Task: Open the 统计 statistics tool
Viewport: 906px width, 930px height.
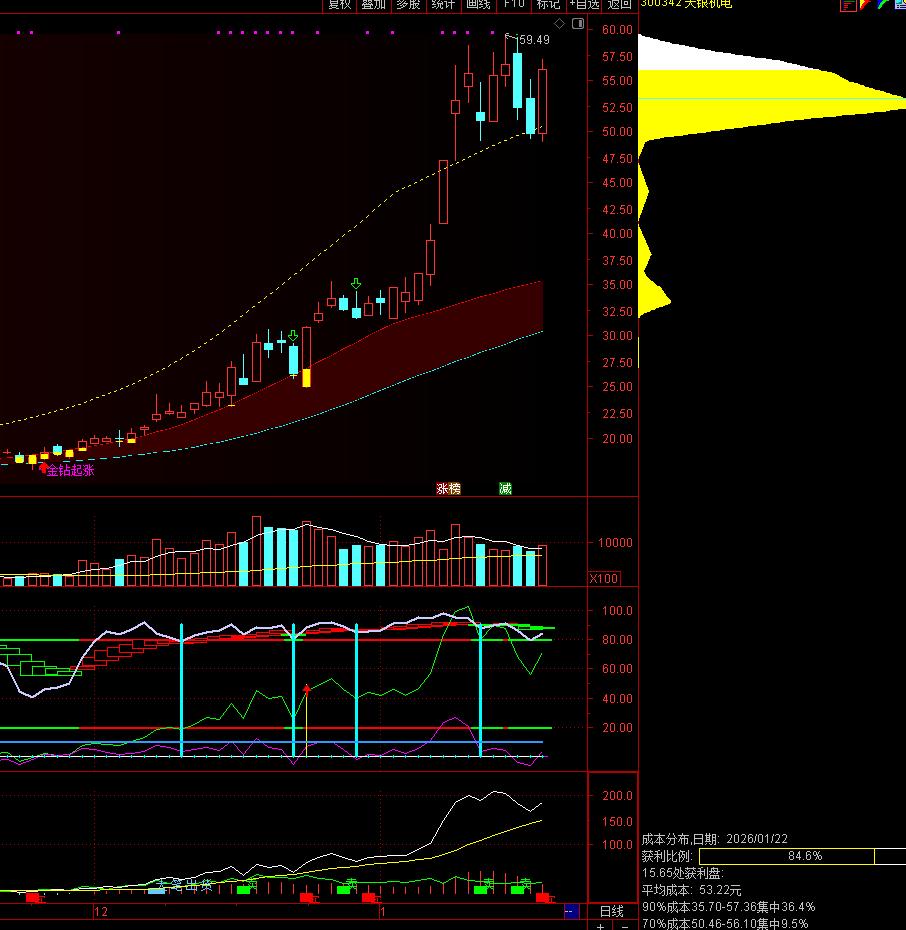Action: click(x=443, y=5)
